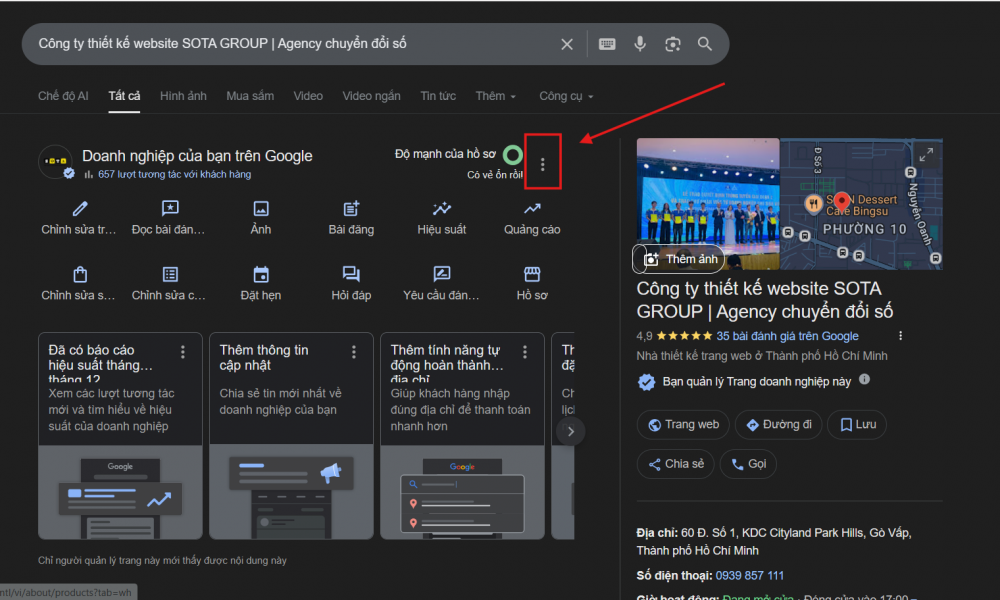Open the Hiệu suất performance icon
This screenshot has height=600, width=1000.
pos(442,209)
